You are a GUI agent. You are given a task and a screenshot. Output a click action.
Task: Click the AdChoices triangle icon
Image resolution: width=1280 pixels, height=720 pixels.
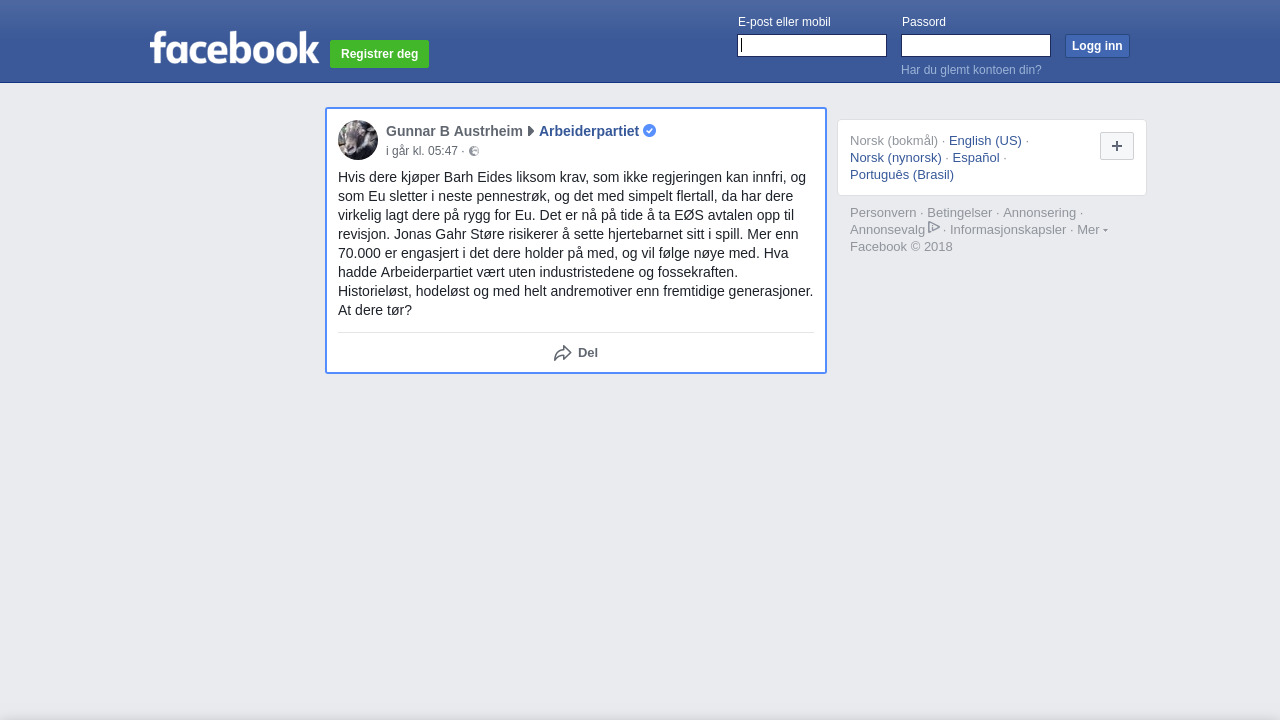pos(934,228)
